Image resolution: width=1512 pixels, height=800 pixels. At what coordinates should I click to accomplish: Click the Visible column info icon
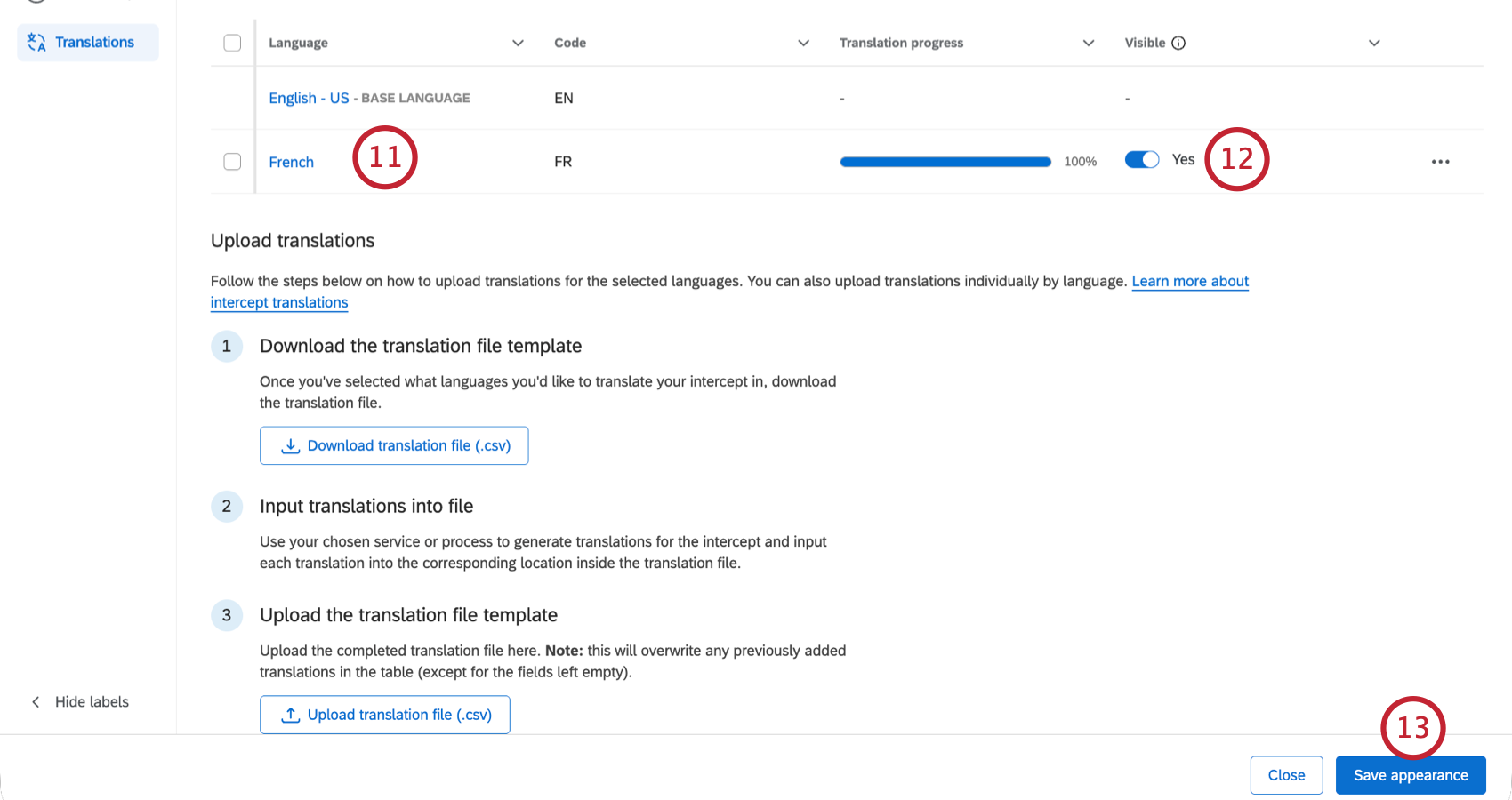(x=1178, y=43)
